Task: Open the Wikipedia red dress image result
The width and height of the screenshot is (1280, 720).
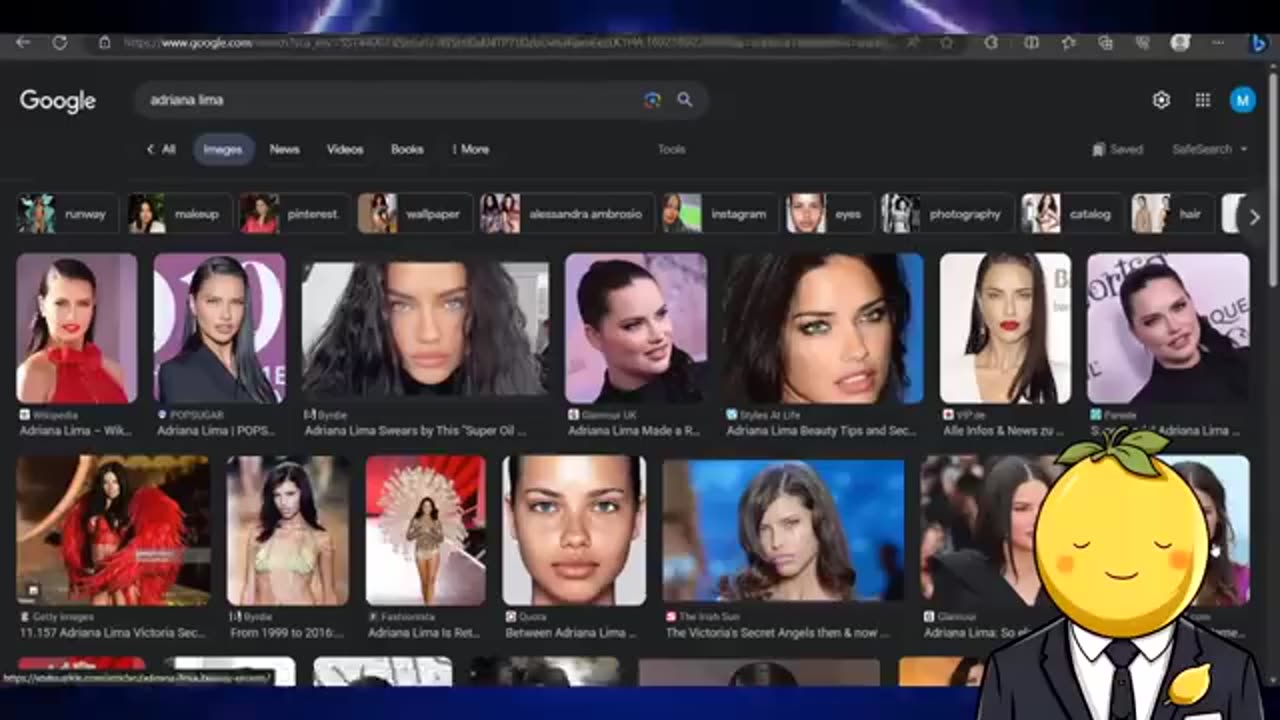Action: pyautogui.click(x=77, y=328)
